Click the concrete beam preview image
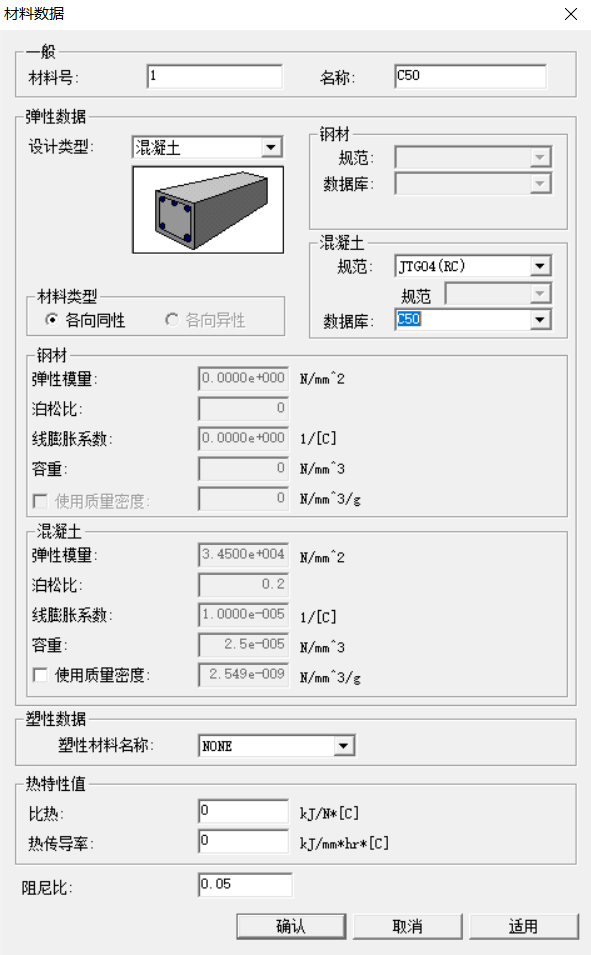 pyautogui.click(x=208, y=210)
